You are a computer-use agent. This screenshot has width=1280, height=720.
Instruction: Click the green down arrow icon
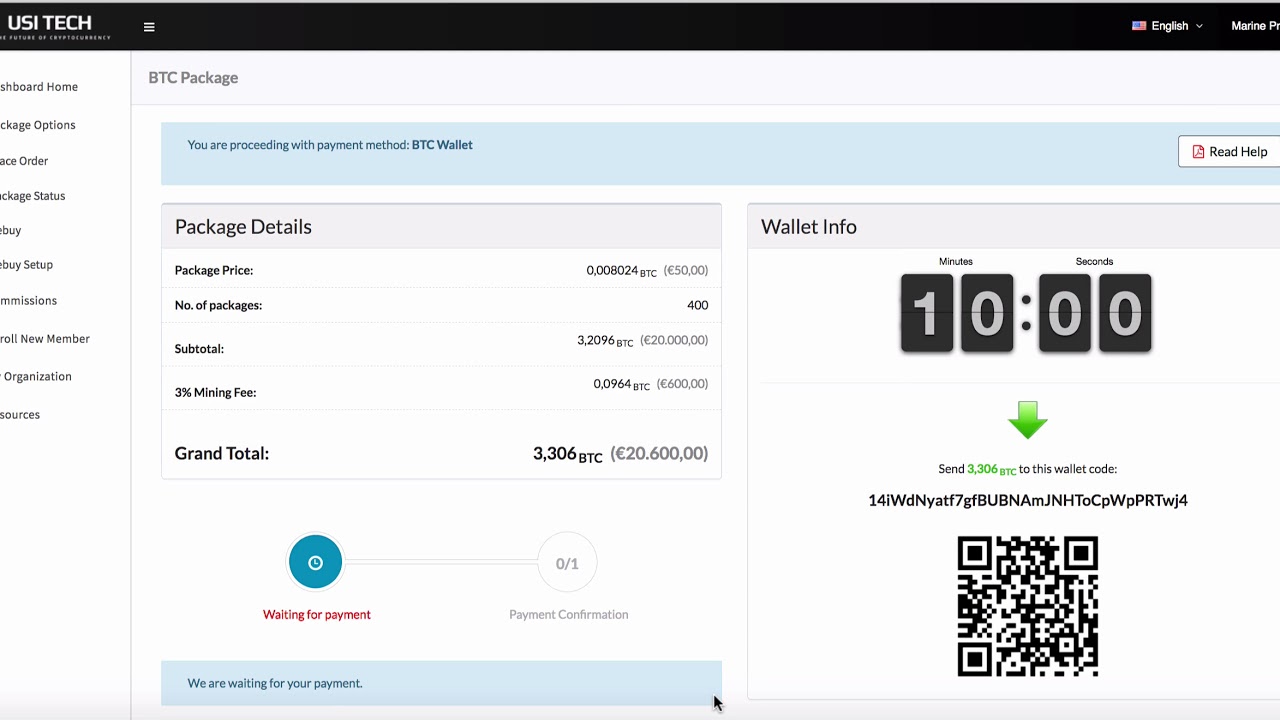[x=1027, y=420]
